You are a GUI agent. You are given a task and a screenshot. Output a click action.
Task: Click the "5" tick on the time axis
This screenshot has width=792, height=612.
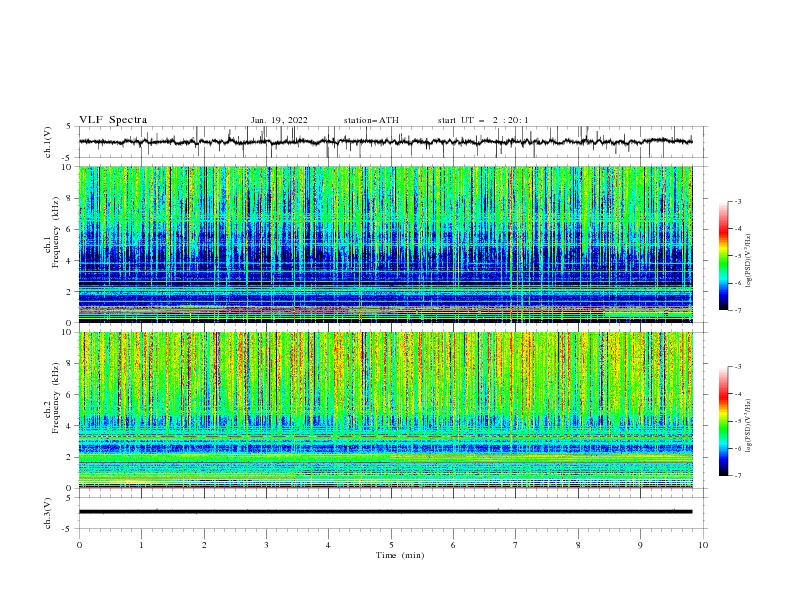click(x=391, y=545)
